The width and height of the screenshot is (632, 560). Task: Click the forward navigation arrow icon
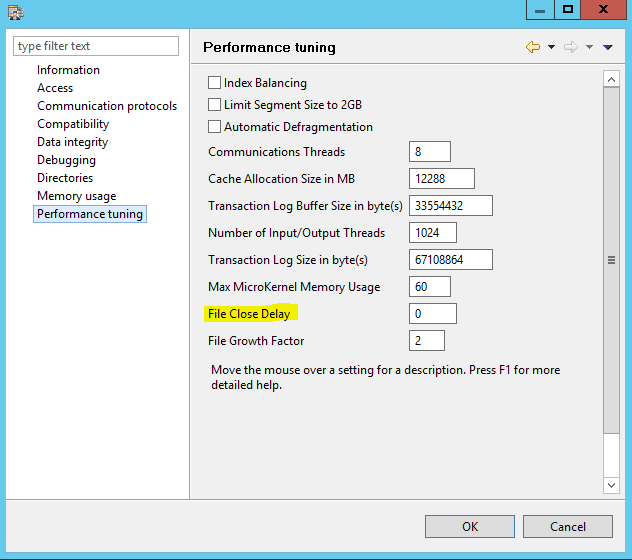[x=571, y=48]
